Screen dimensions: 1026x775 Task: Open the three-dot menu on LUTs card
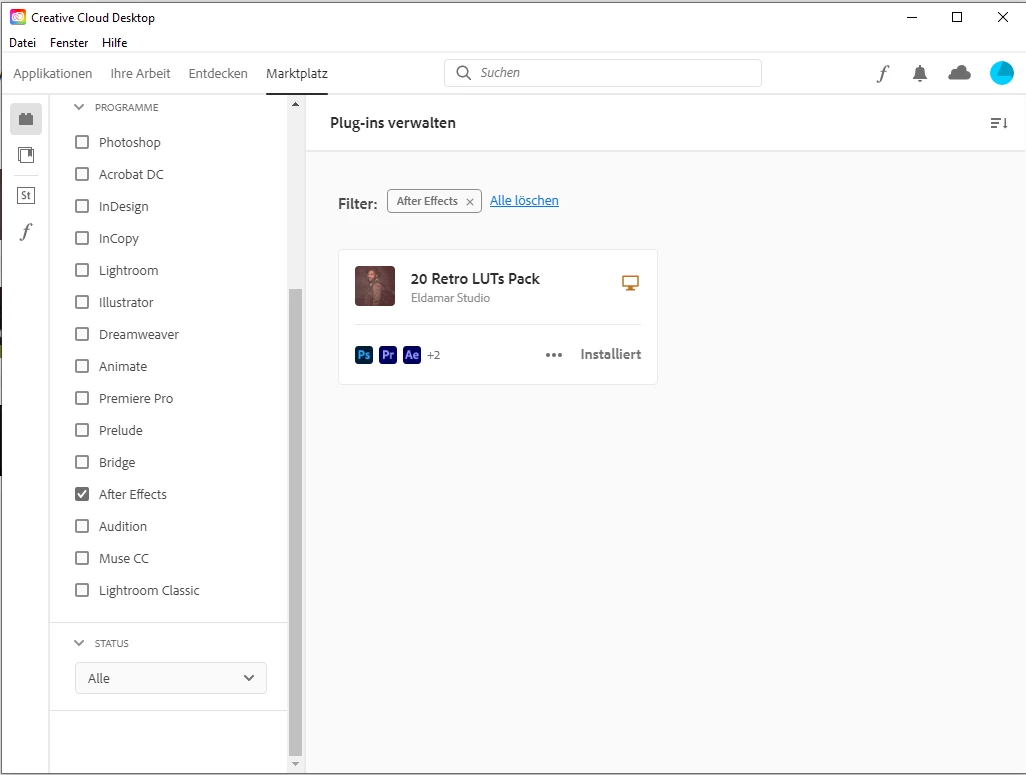(x=554, y=355)
